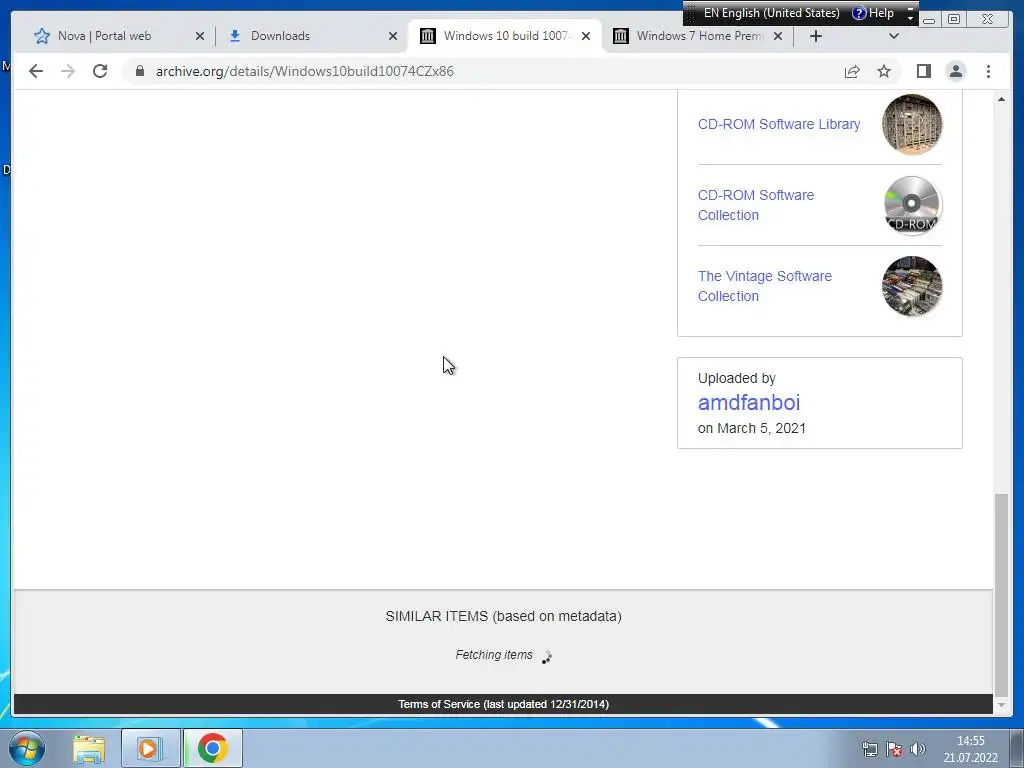The height and width of the screenshot is (768, 1024).
Task: Open Windows Explorer from taskbar
Action: pyautogui.click(x=89, y=749)
